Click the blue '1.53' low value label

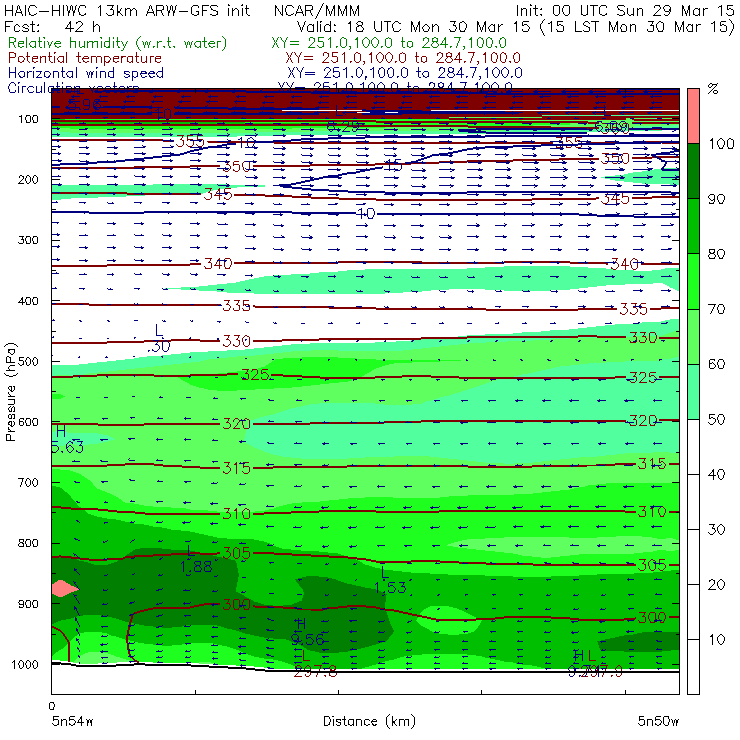[390, 588]
